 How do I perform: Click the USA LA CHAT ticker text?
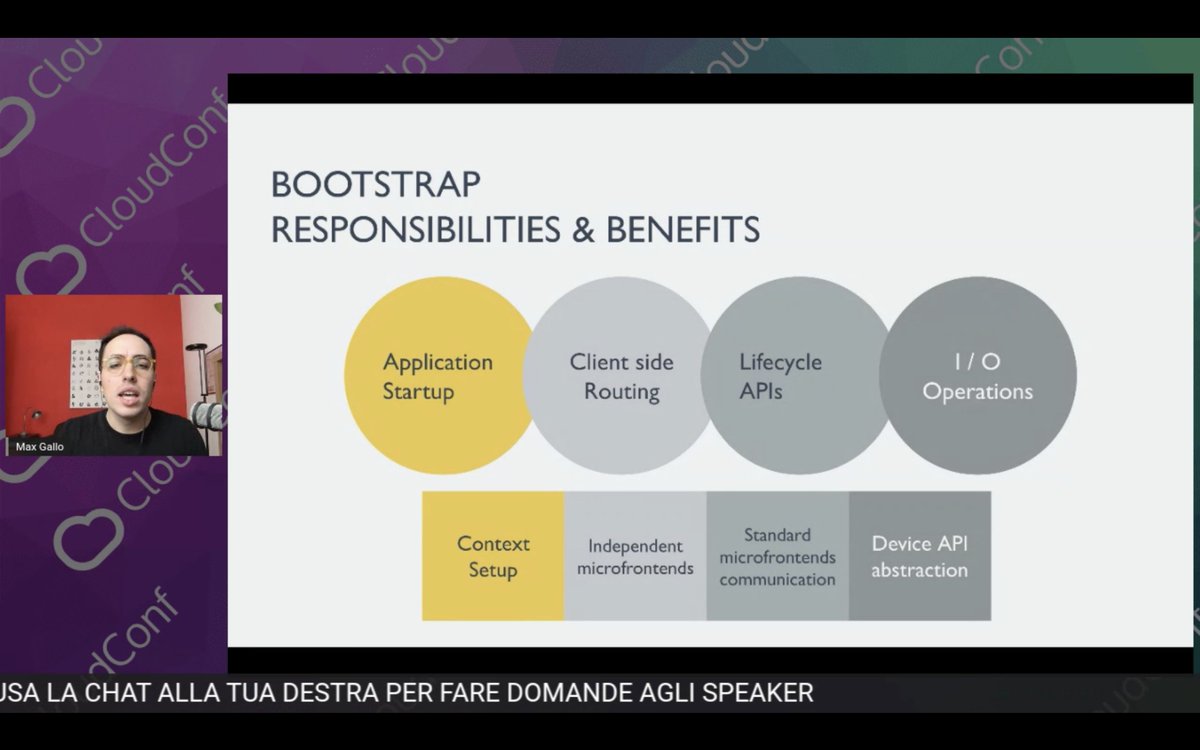(406, 692)
